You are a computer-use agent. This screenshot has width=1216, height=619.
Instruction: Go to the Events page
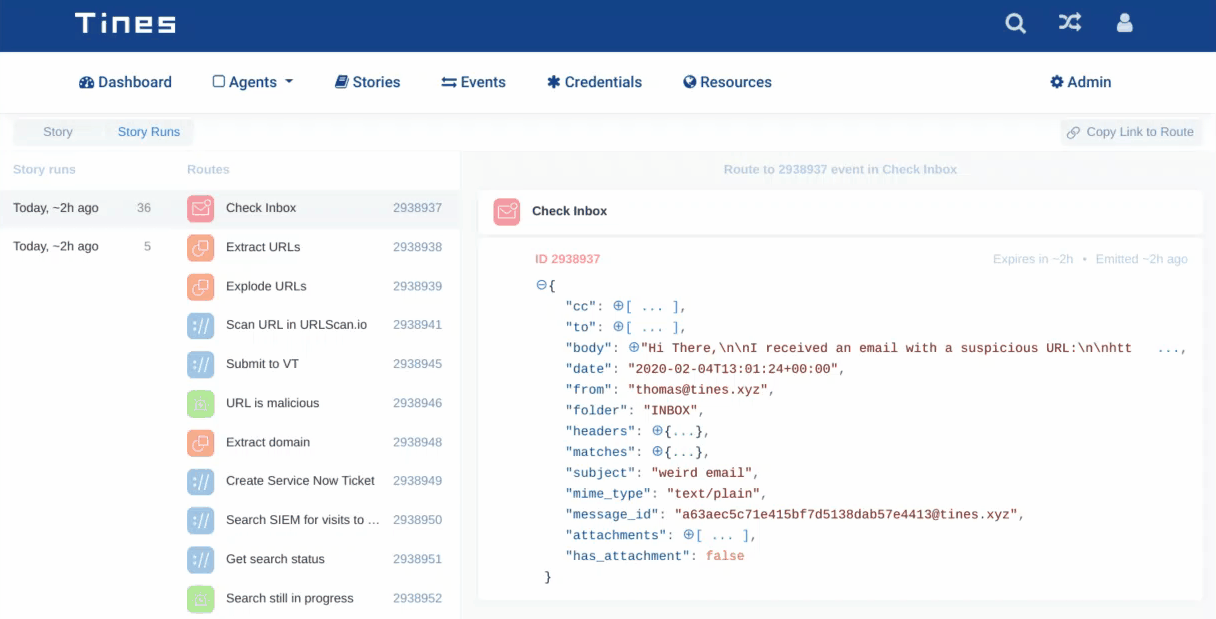tap(473, 82)
